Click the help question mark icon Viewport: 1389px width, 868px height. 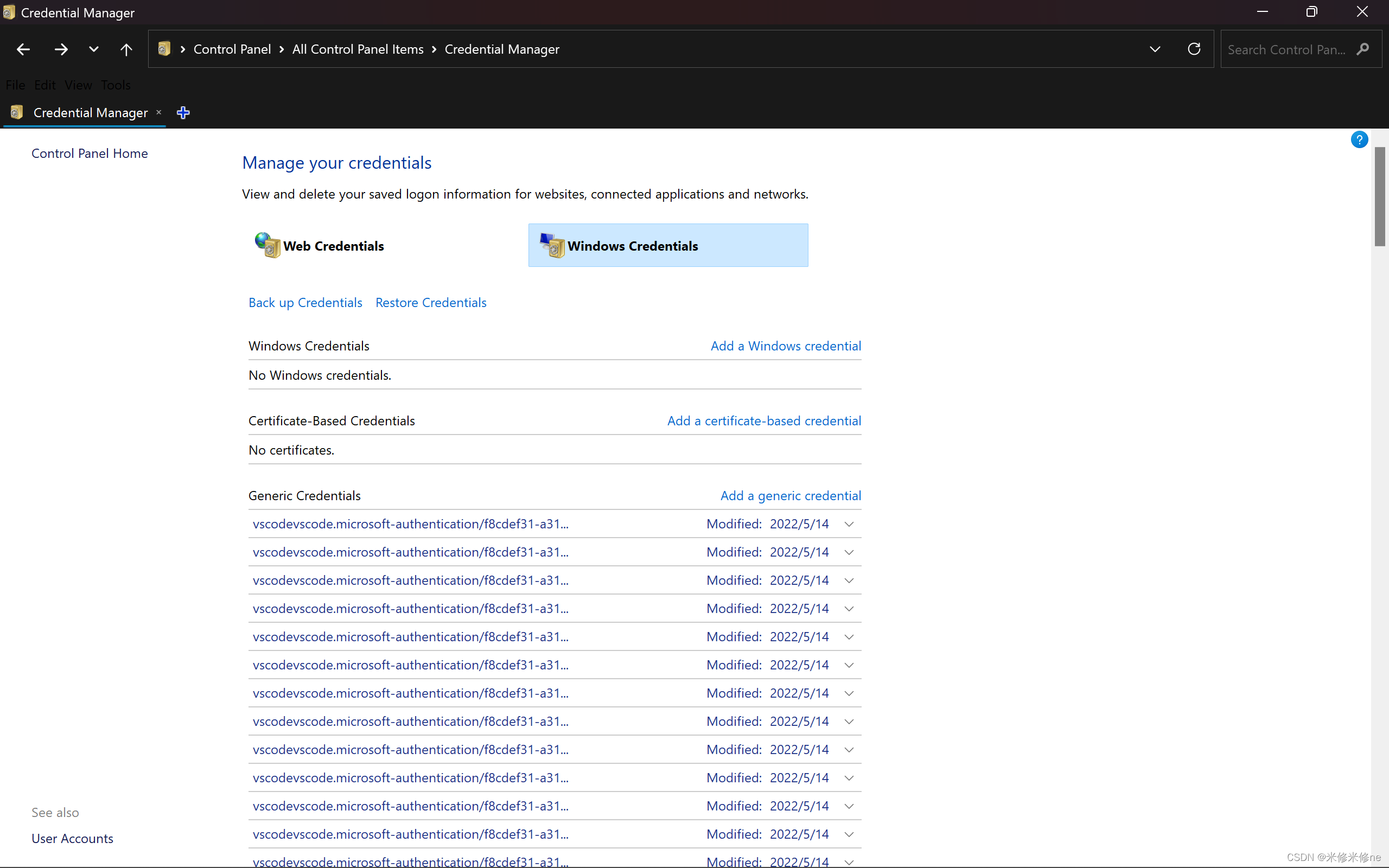(1359, 139)
